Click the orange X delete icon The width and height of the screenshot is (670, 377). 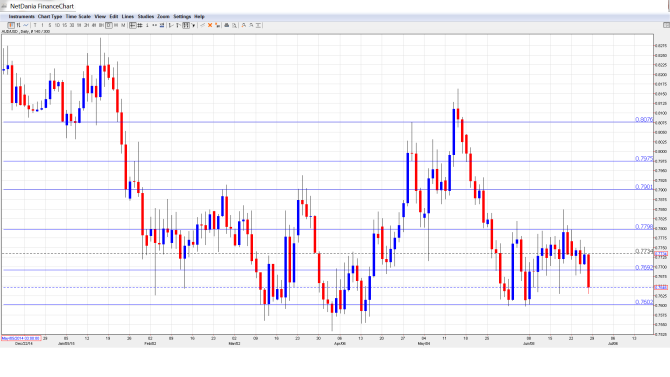(x=210, y=26)
